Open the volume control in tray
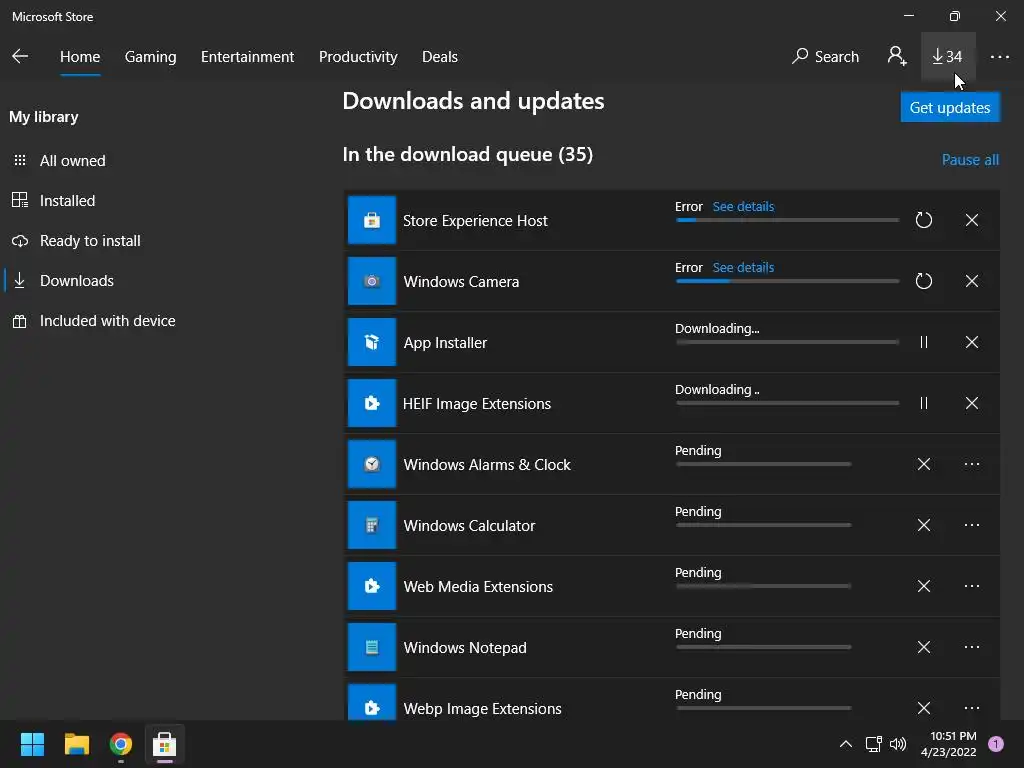Image resolution: width=1024 pixels, height=768 pixels. [x=898, y=744]
